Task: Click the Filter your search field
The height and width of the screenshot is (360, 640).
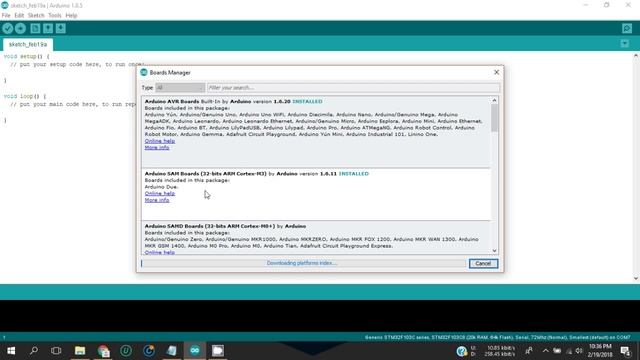Action: (x=353, y=88)
